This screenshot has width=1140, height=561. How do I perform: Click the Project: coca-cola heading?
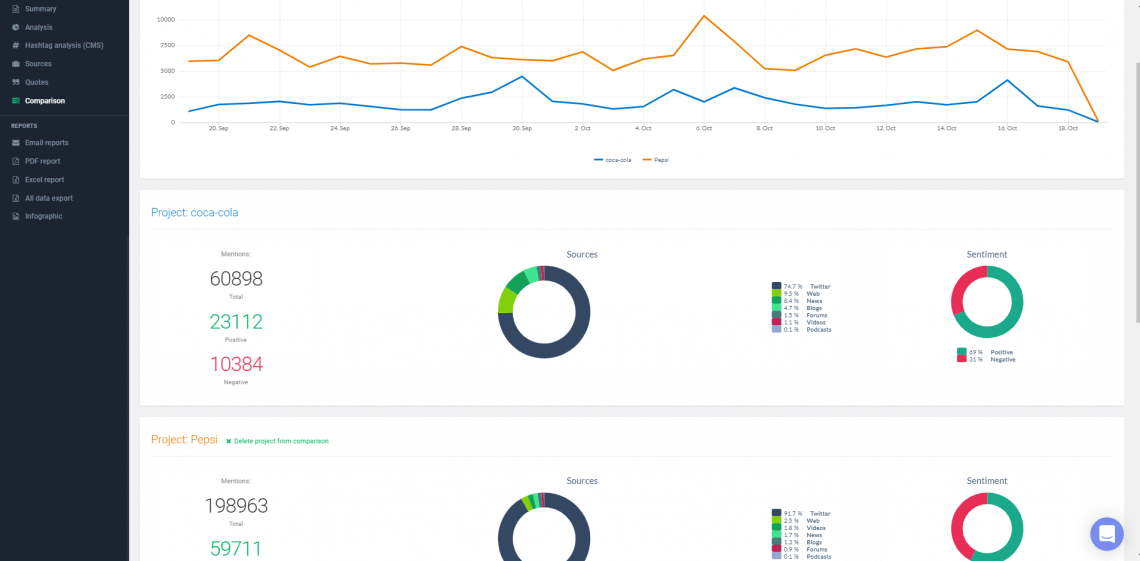(x=194, y=212)
